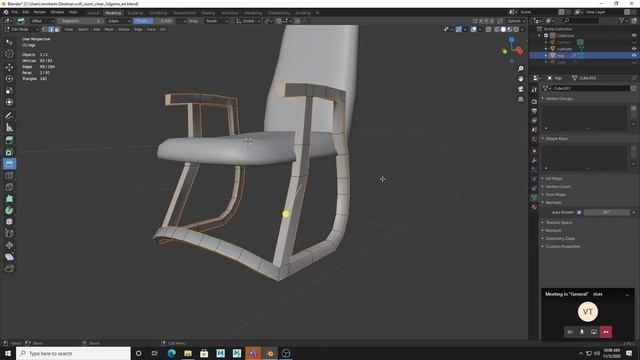Select the Shrink/Fatten tool

(x=9, y=245)
